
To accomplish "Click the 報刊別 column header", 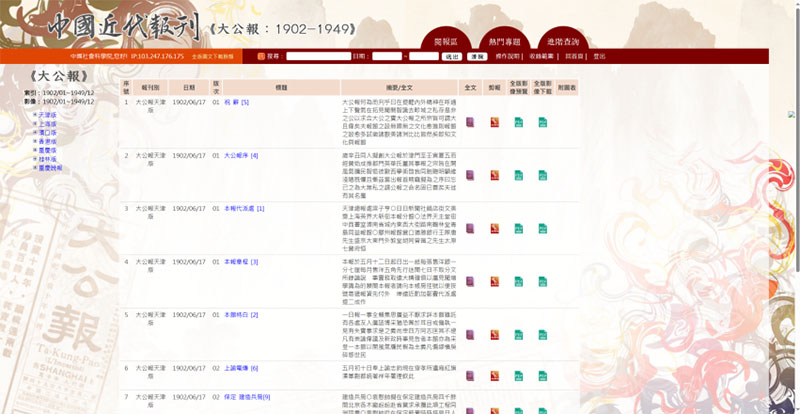I will point(151,87).
